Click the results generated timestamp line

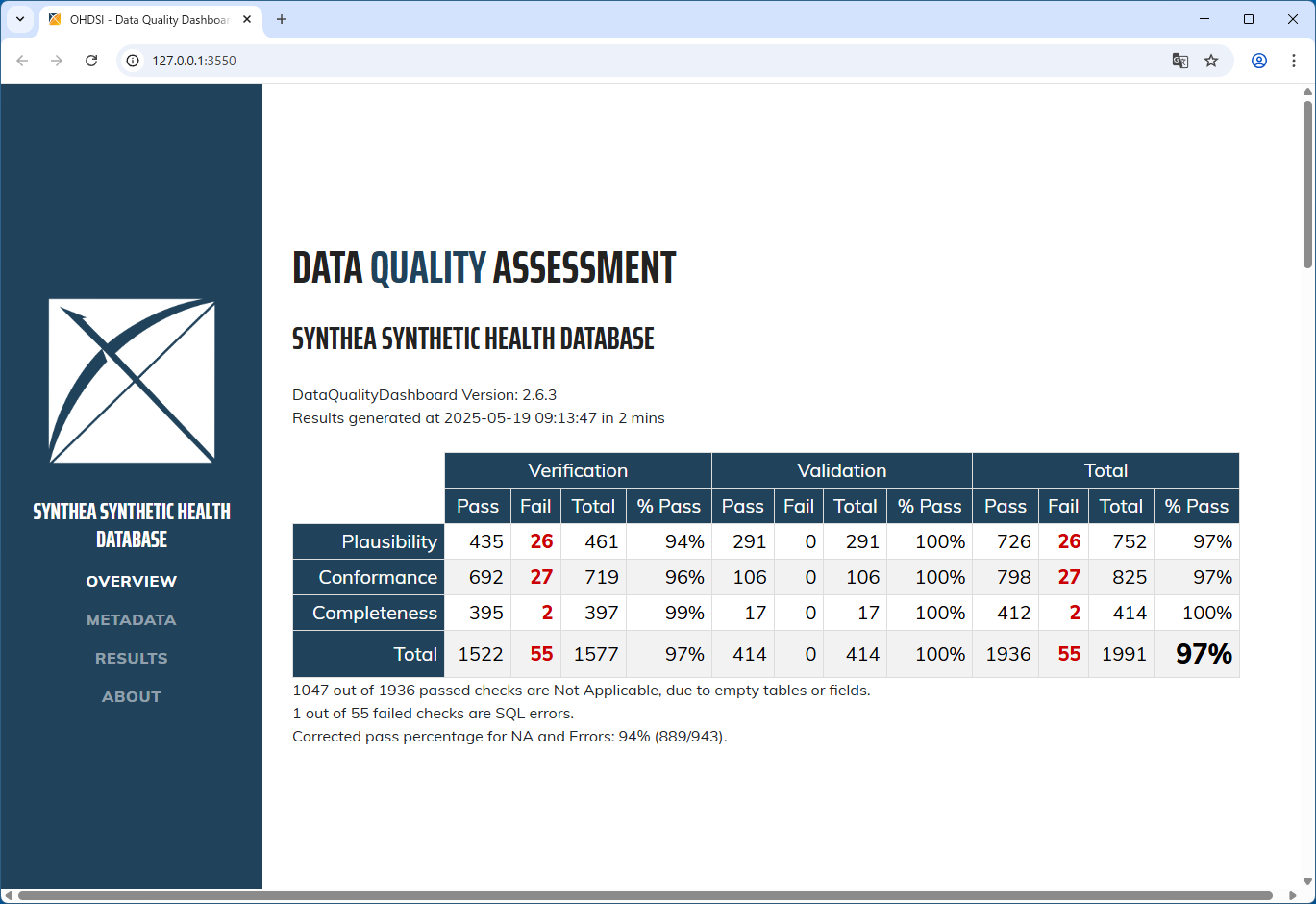coord(479,417)
